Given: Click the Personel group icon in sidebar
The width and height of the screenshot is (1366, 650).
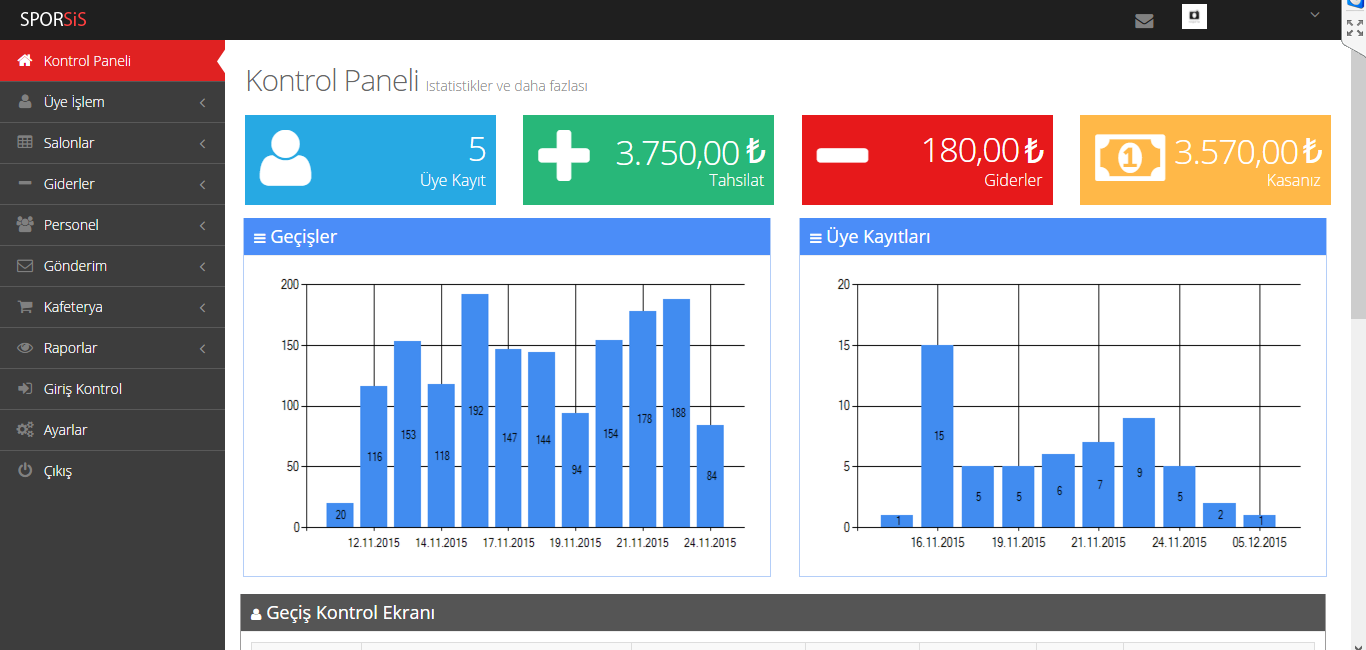Looking at the screenshot, I should tap(25, 225).
